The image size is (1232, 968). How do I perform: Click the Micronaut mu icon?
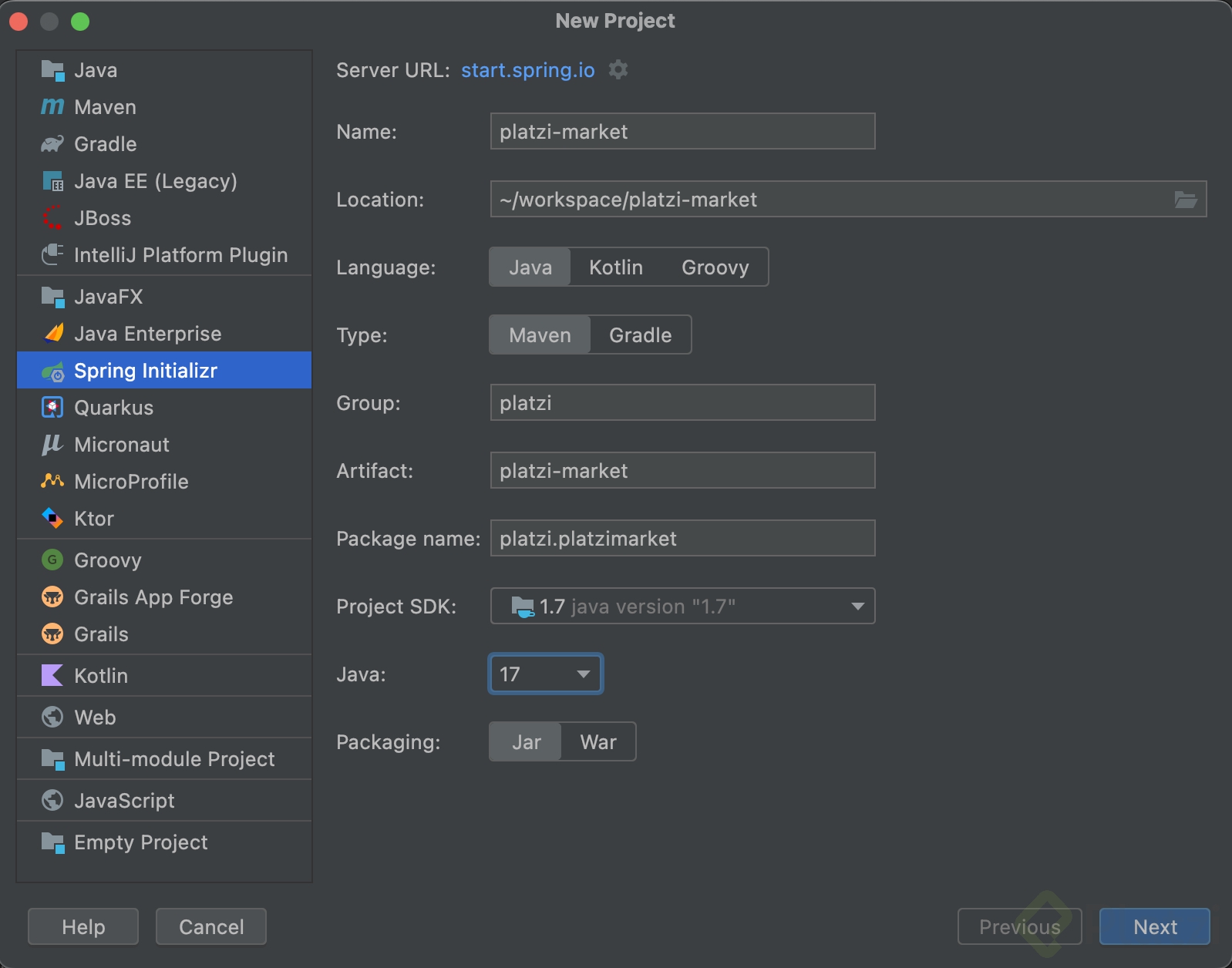(52, 445)
